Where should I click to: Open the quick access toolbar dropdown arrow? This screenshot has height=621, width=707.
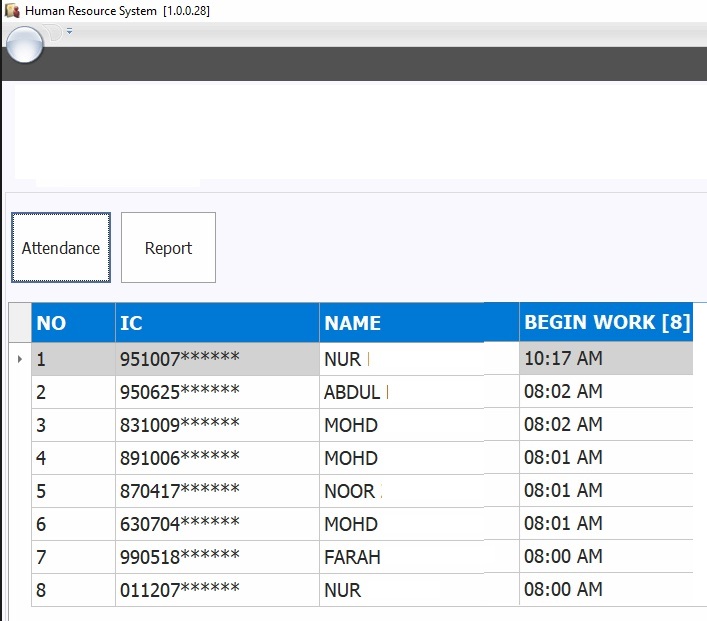click(x=69, y=32)
